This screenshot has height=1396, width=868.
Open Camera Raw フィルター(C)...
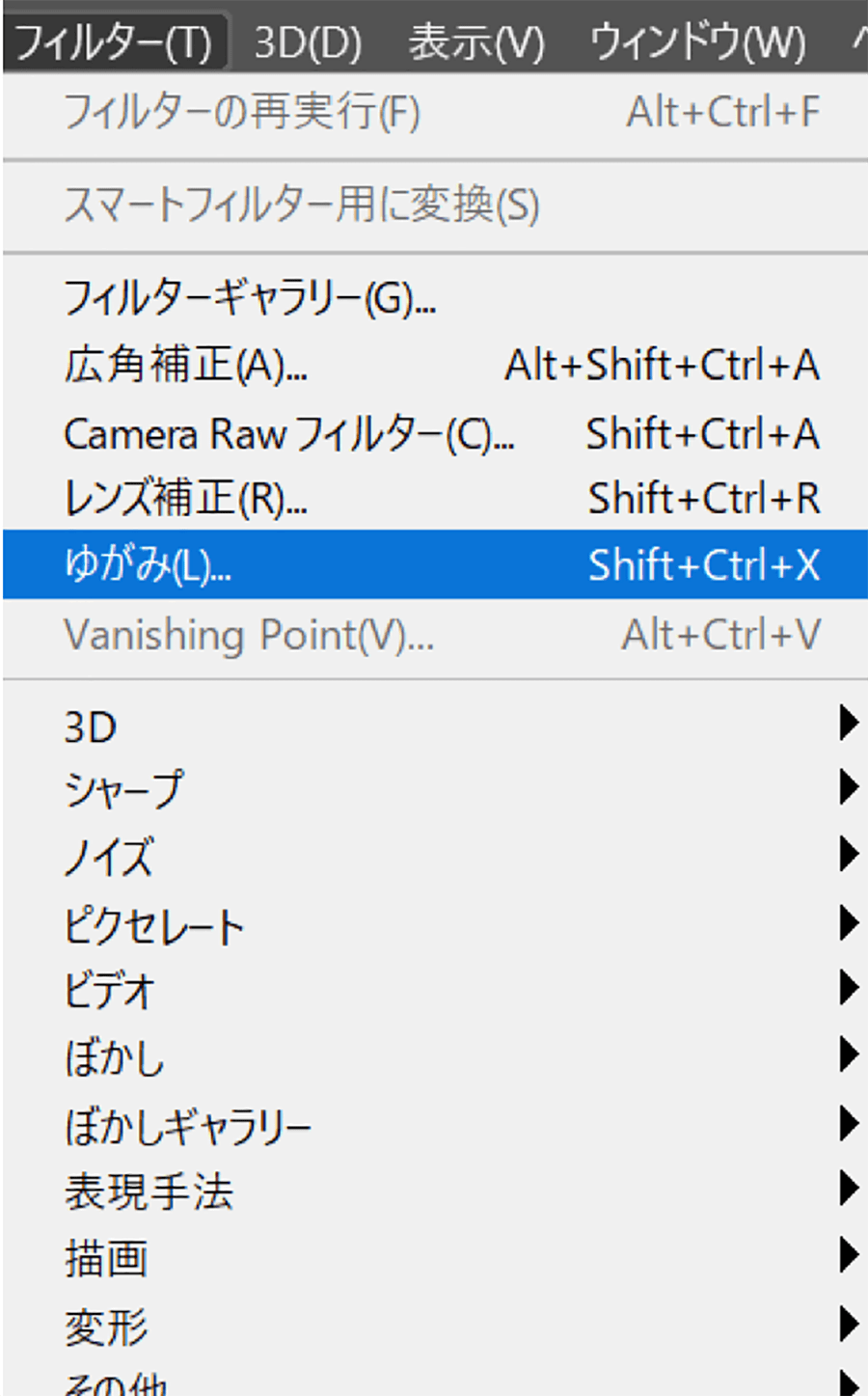tap(287, 434)
